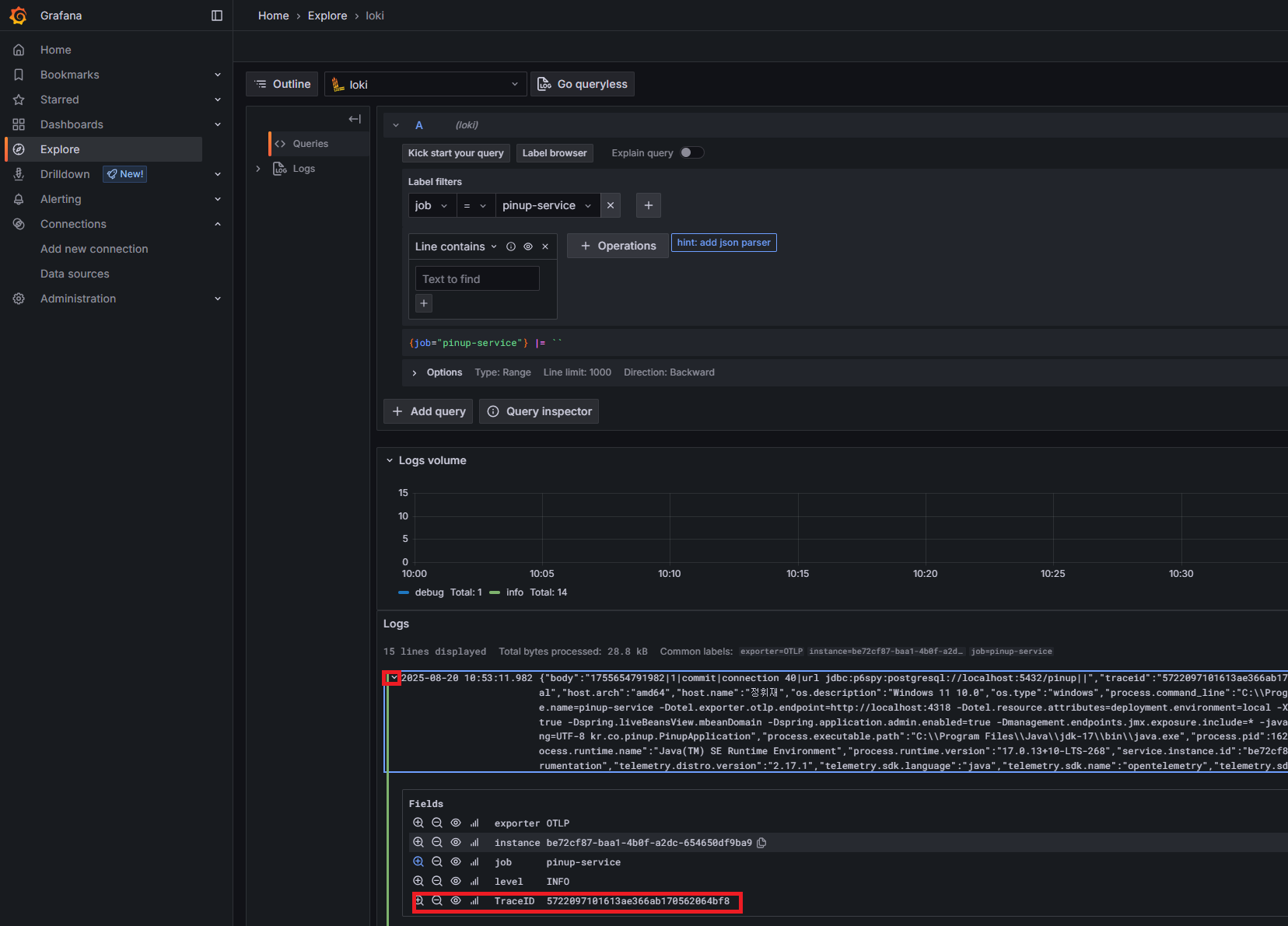Add a new label filter
This screenshot has width=1288, height=926.
[649, 205]
